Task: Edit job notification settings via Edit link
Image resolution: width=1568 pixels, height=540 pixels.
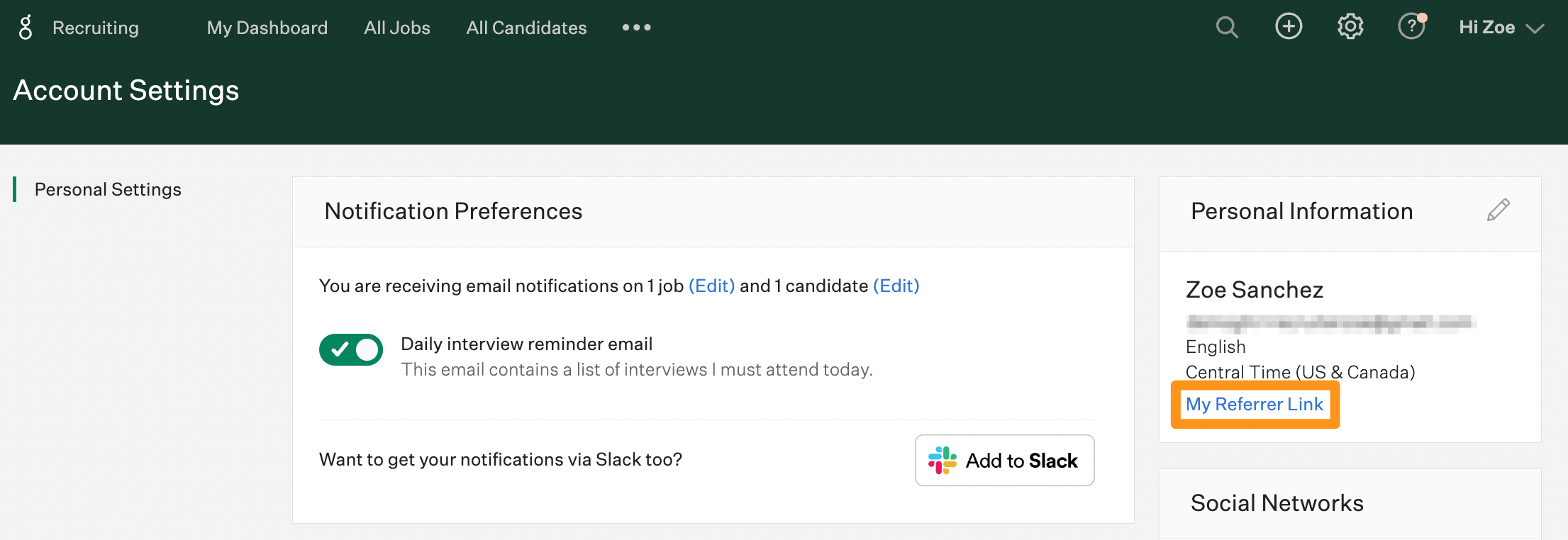Action: click(x=711, y=286)
